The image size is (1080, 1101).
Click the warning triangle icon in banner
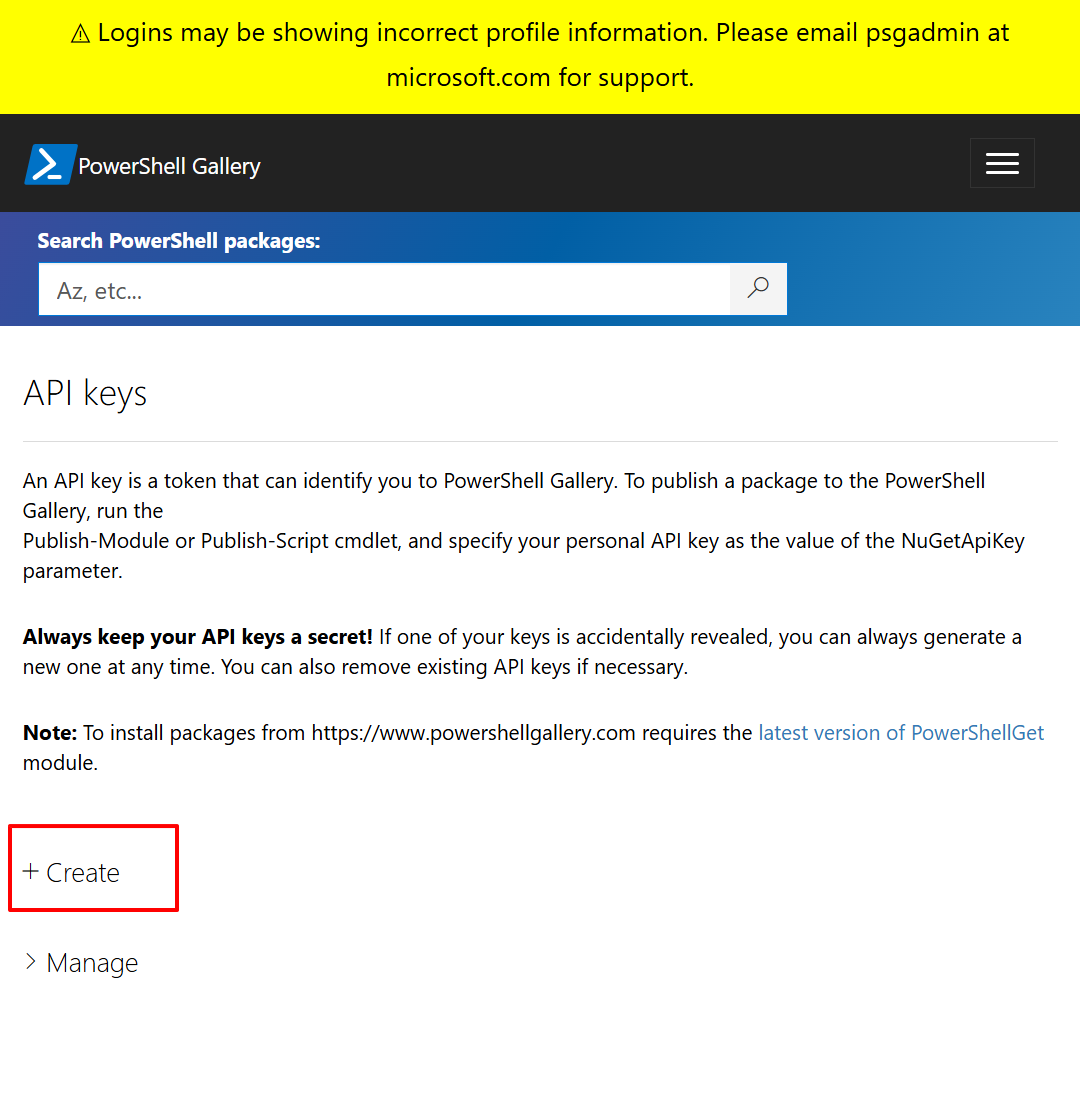tap(80, 33)
